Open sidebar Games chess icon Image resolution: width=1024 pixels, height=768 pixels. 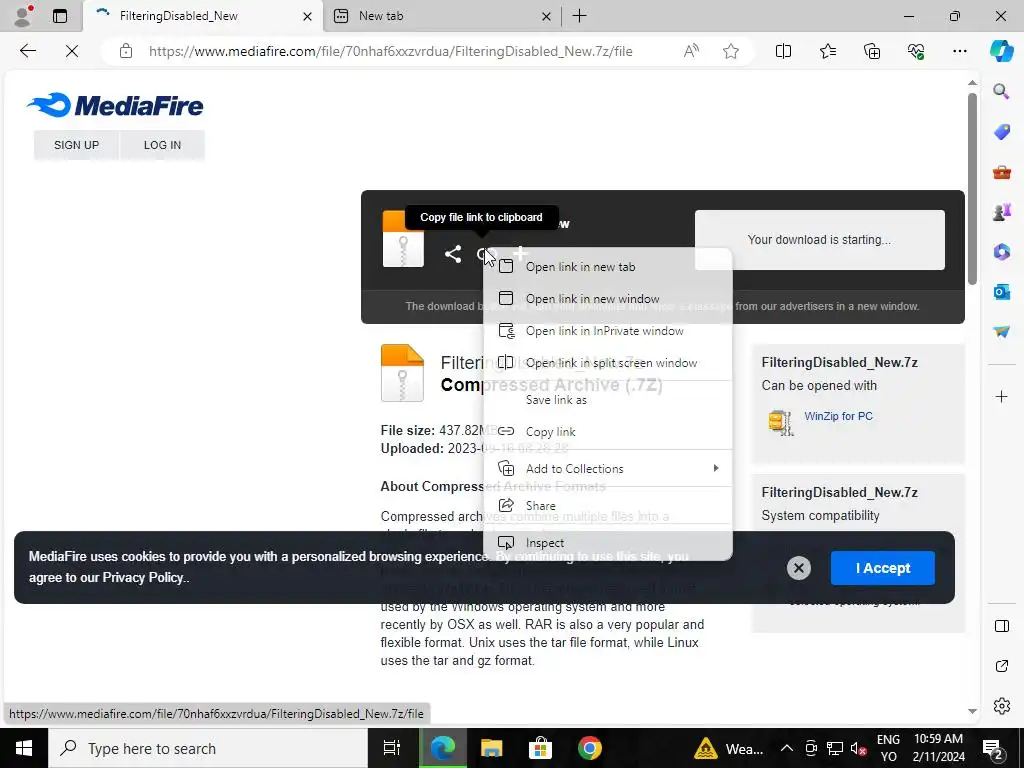click(x=1001, y=212)
